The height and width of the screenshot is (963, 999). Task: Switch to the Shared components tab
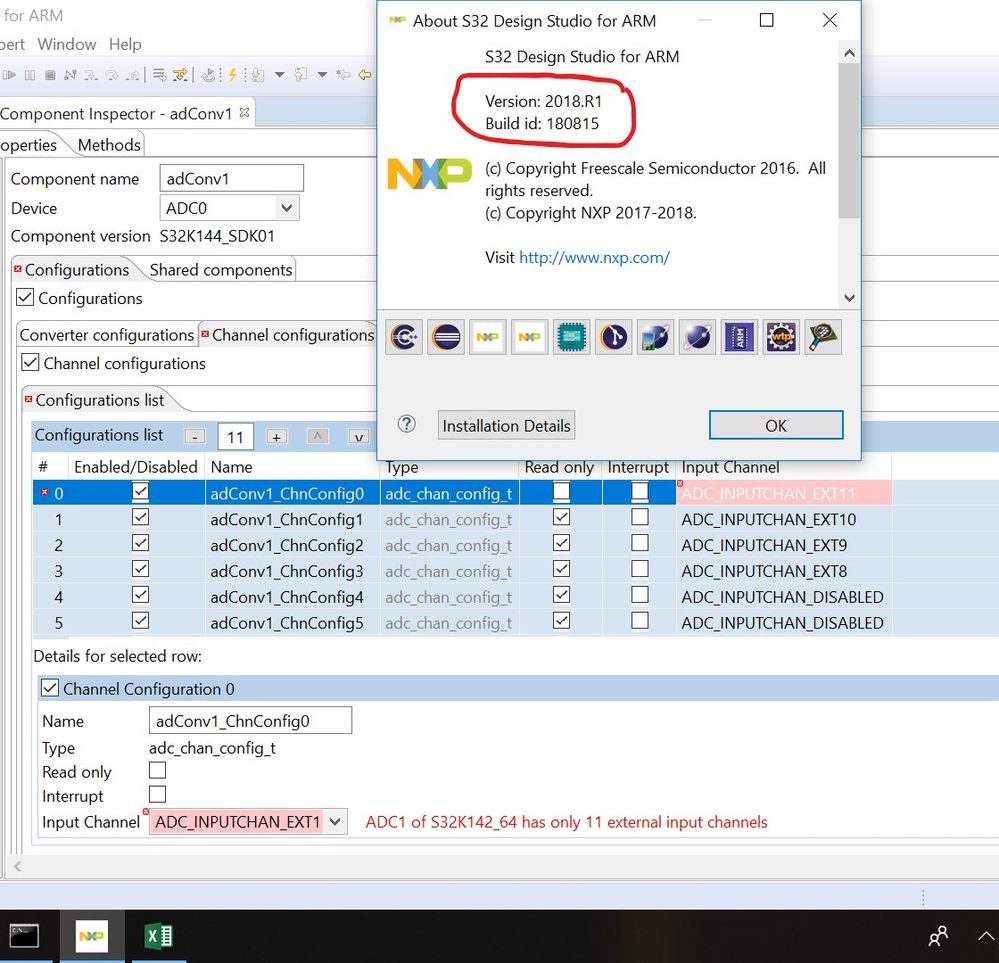[x=221, y=270]
